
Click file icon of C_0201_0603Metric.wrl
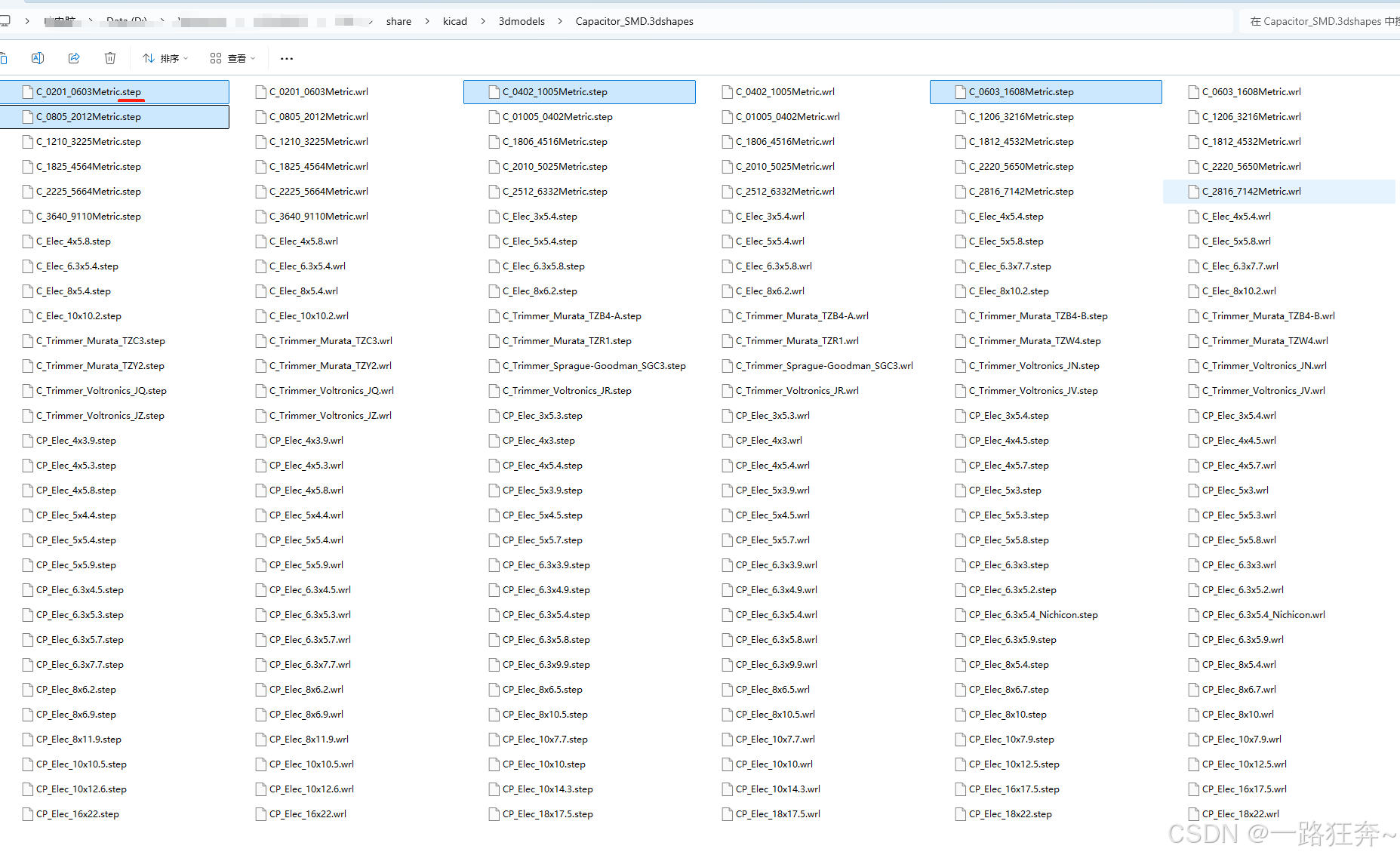[x=261, y=92]
